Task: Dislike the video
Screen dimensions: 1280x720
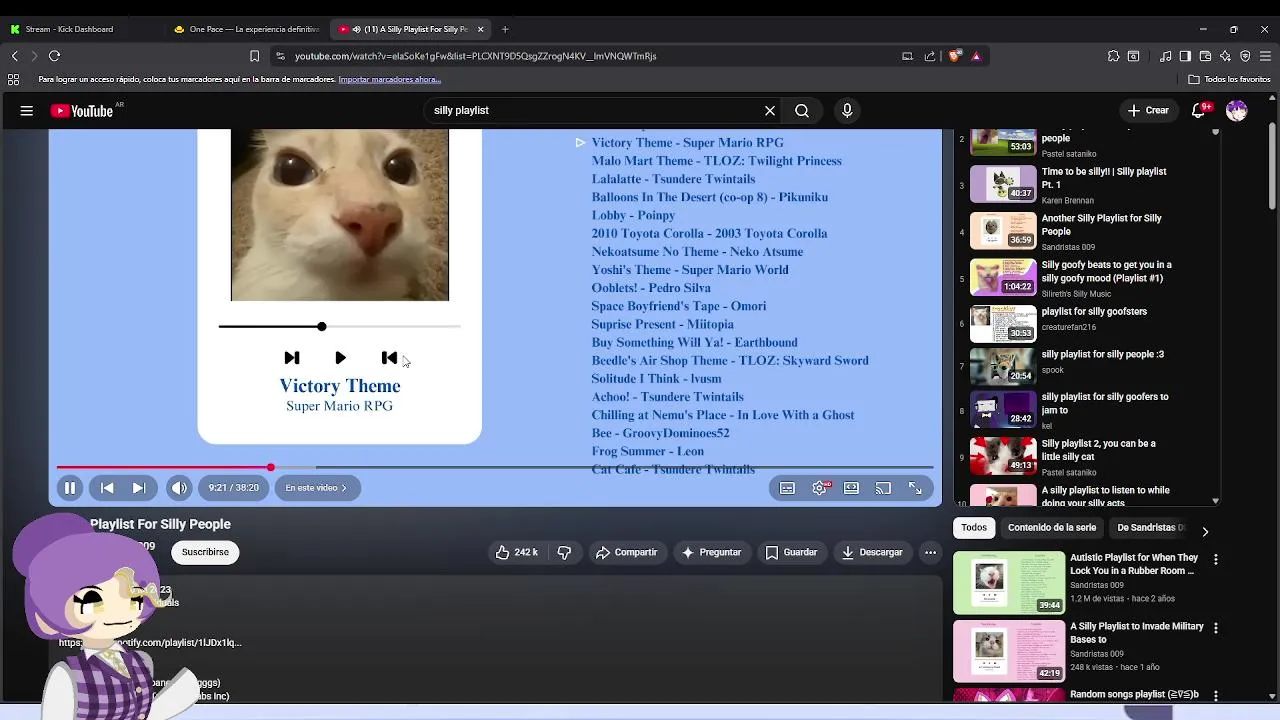Action: click(x=564, y=552)
